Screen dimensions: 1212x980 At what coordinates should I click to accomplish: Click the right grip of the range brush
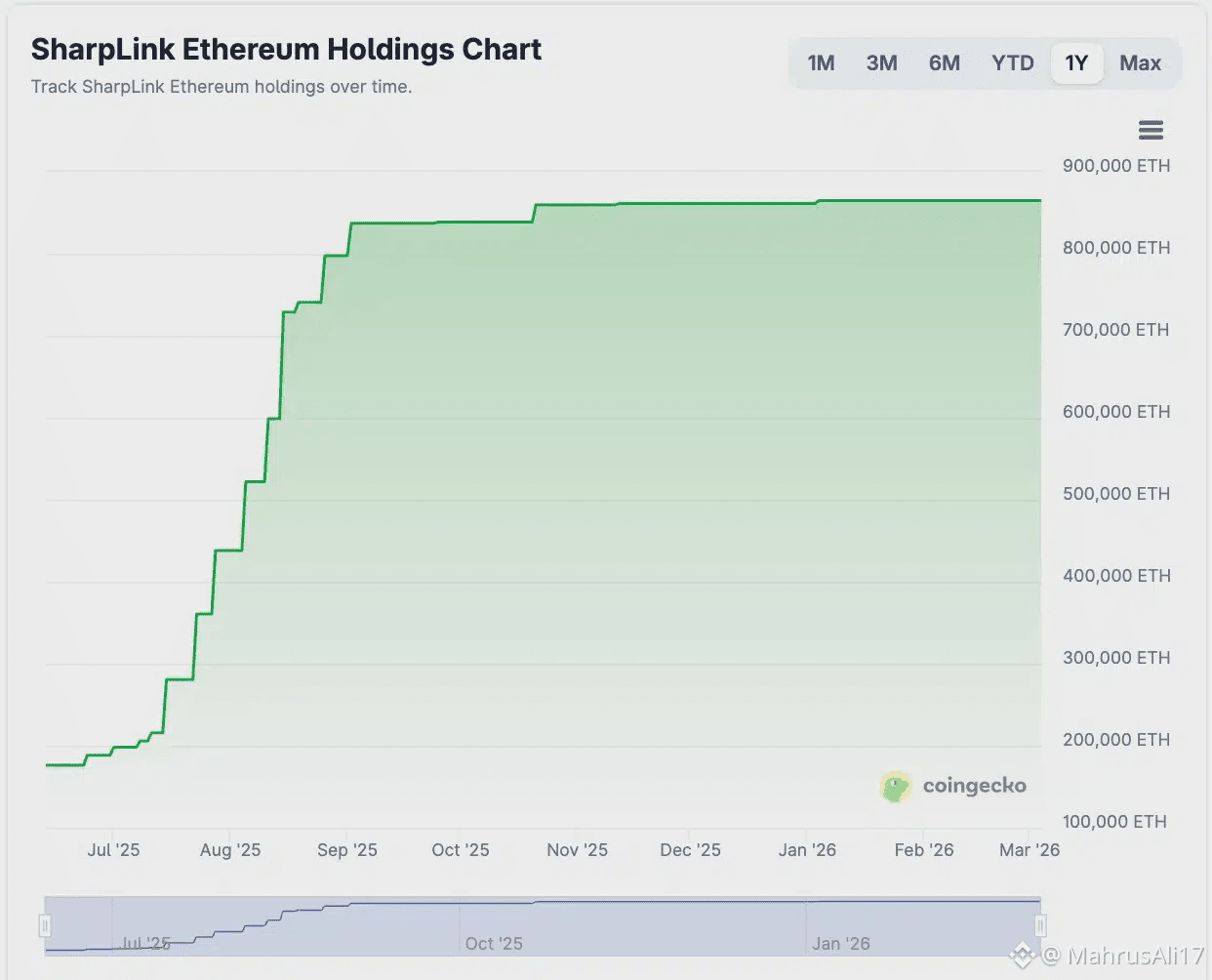click(x=1040, y=924)
